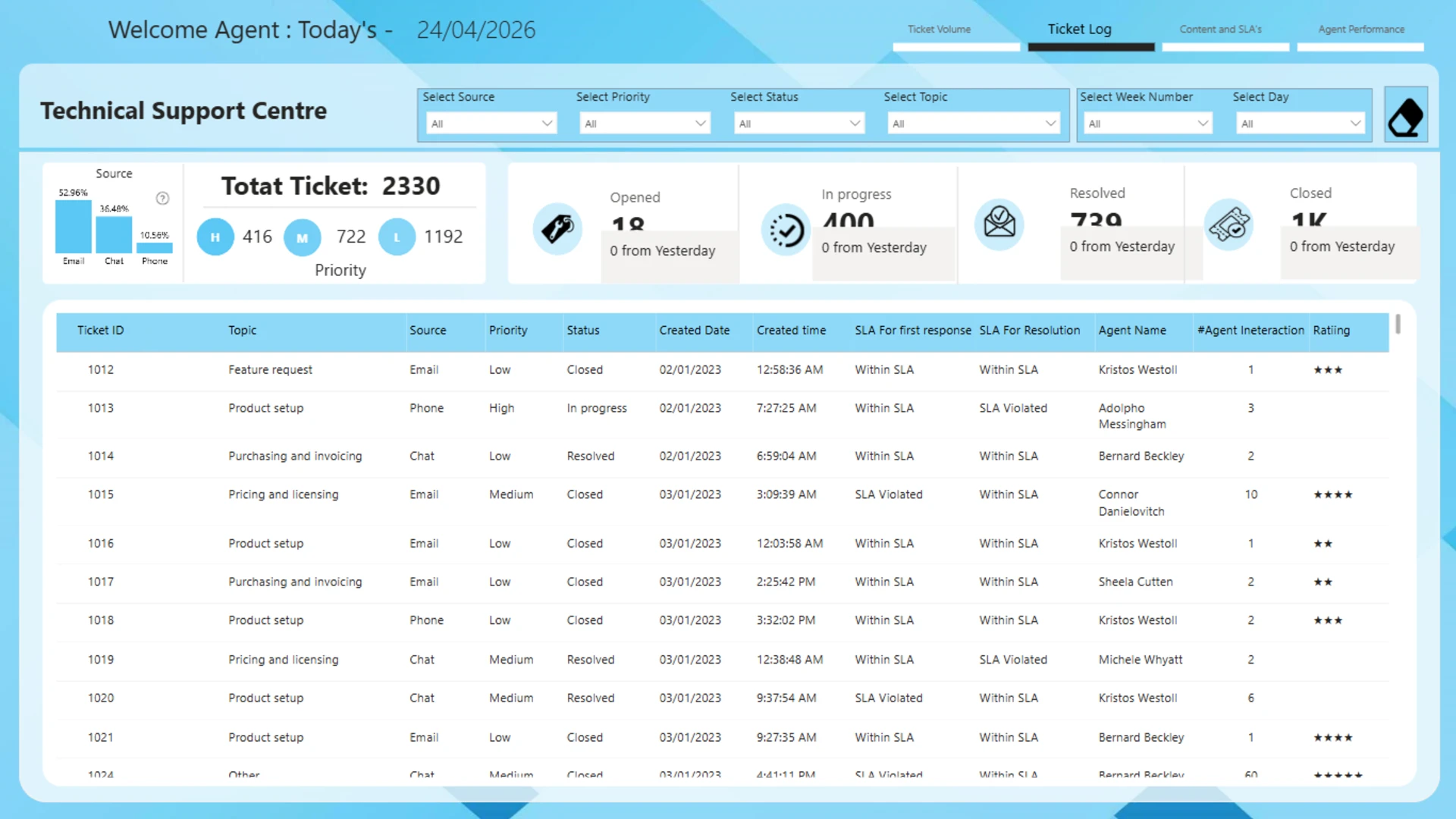Click Adolpho Messingham agent name
The width and height of the screenshot is (1456, 819).
point(1132,416)
